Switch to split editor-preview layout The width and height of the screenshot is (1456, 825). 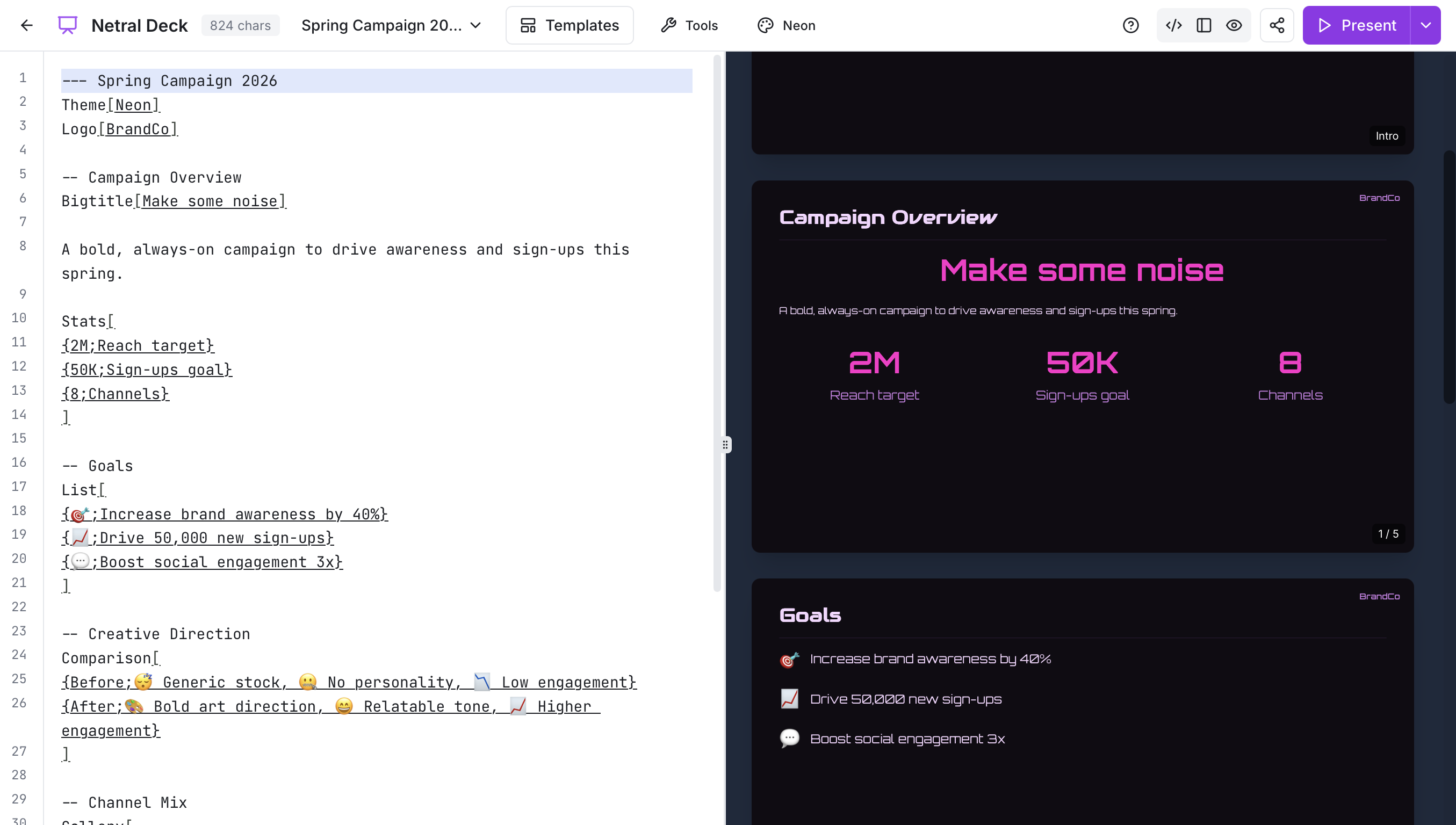click(1203, 25)
